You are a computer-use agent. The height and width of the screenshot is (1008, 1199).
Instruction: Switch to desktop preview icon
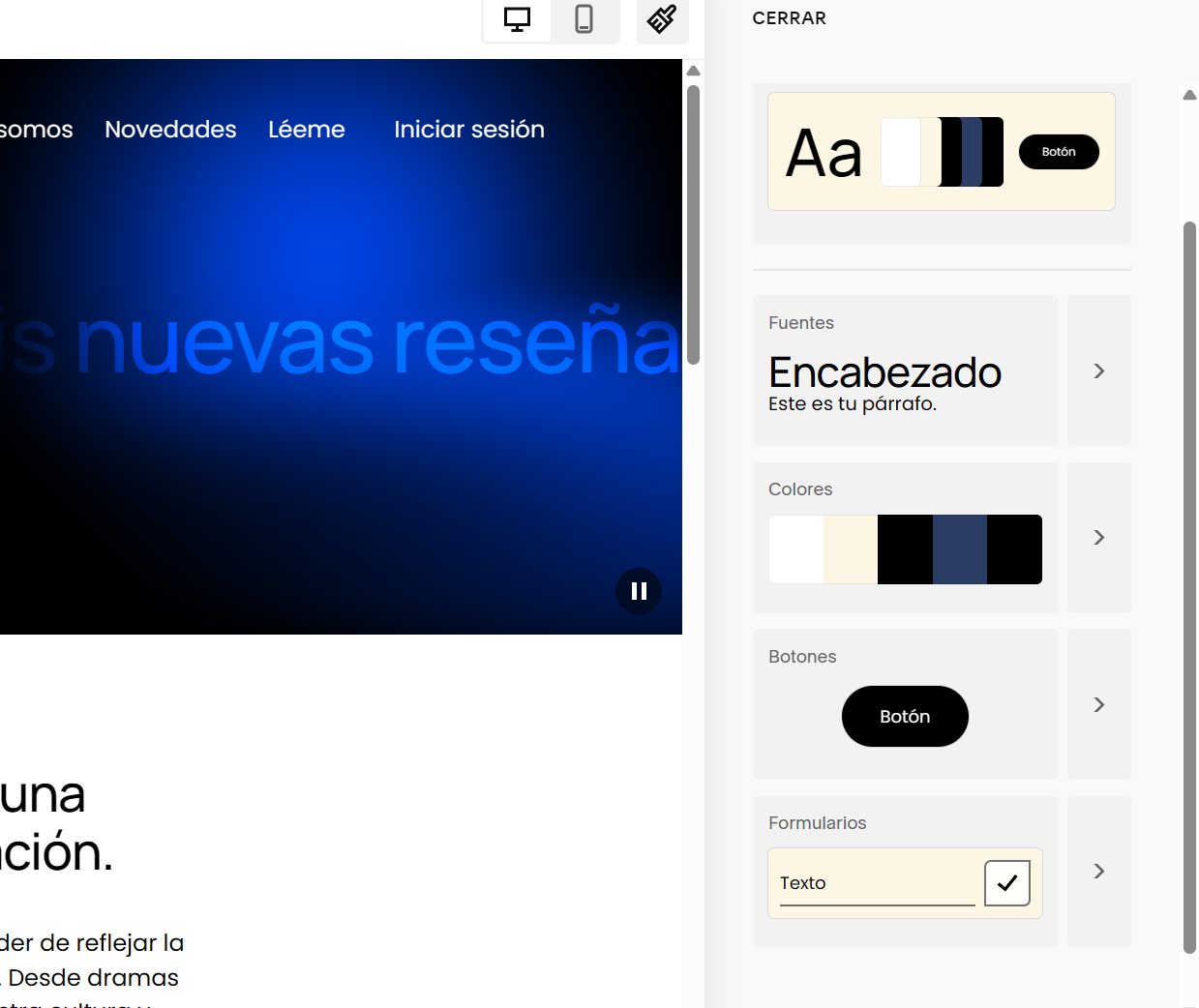(517, 19)
